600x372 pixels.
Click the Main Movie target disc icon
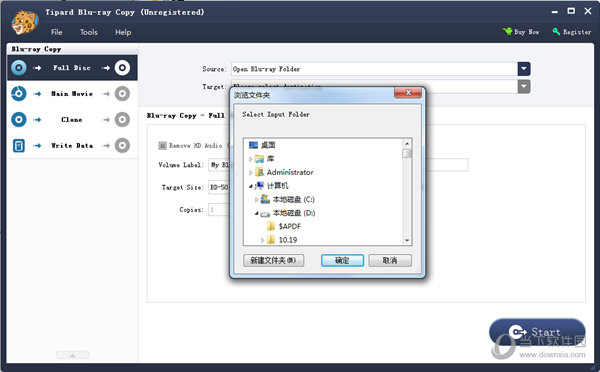point(122,94)
